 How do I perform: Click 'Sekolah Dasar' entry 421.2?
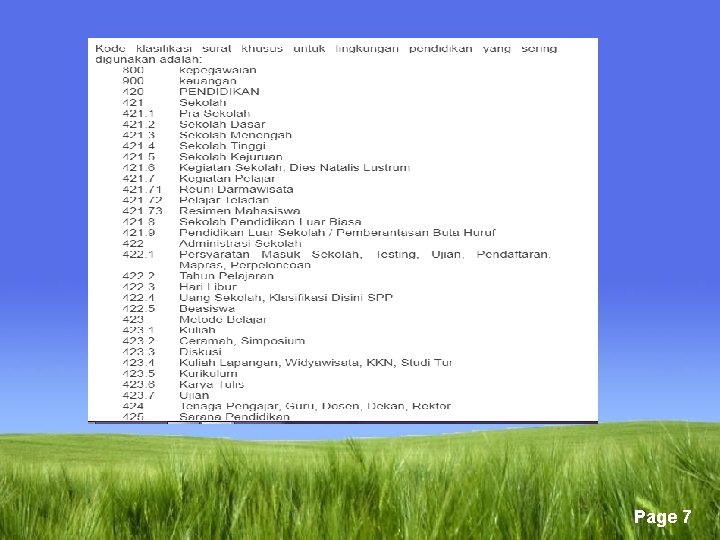194,124
